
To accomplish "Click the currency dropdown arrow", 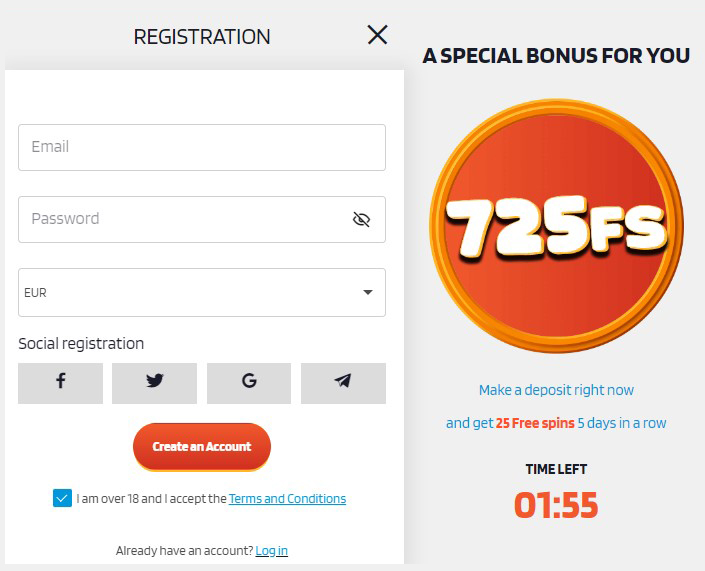I will pos(367,293).
